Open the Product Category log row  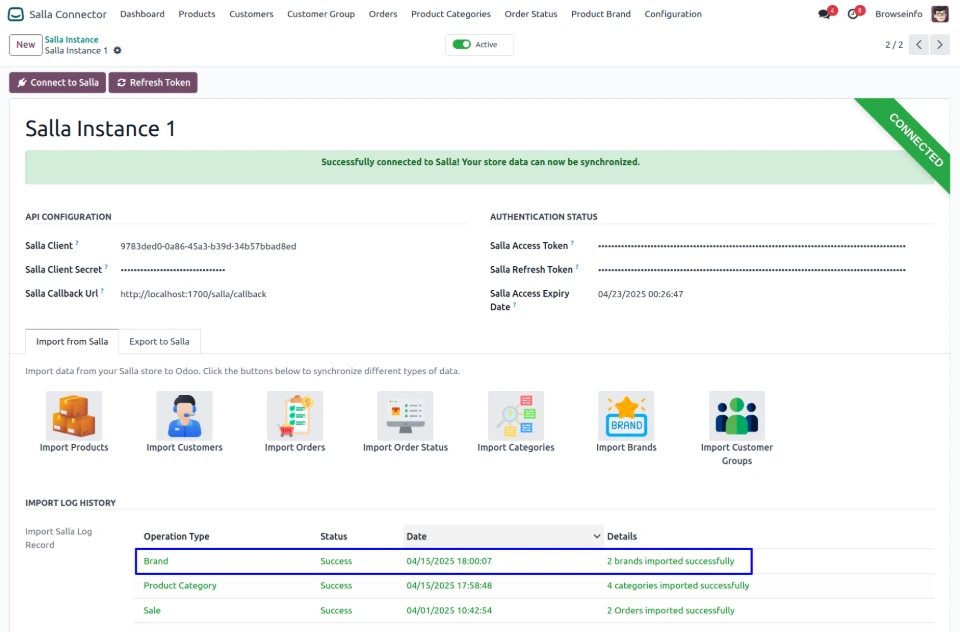[180, 586]
